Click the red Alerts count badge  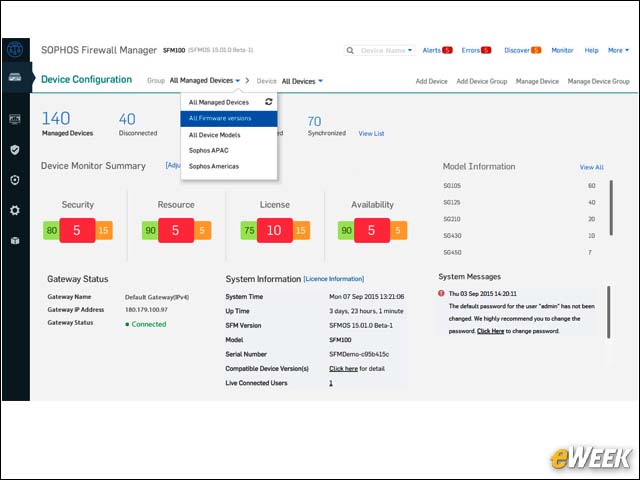[447, 50]
